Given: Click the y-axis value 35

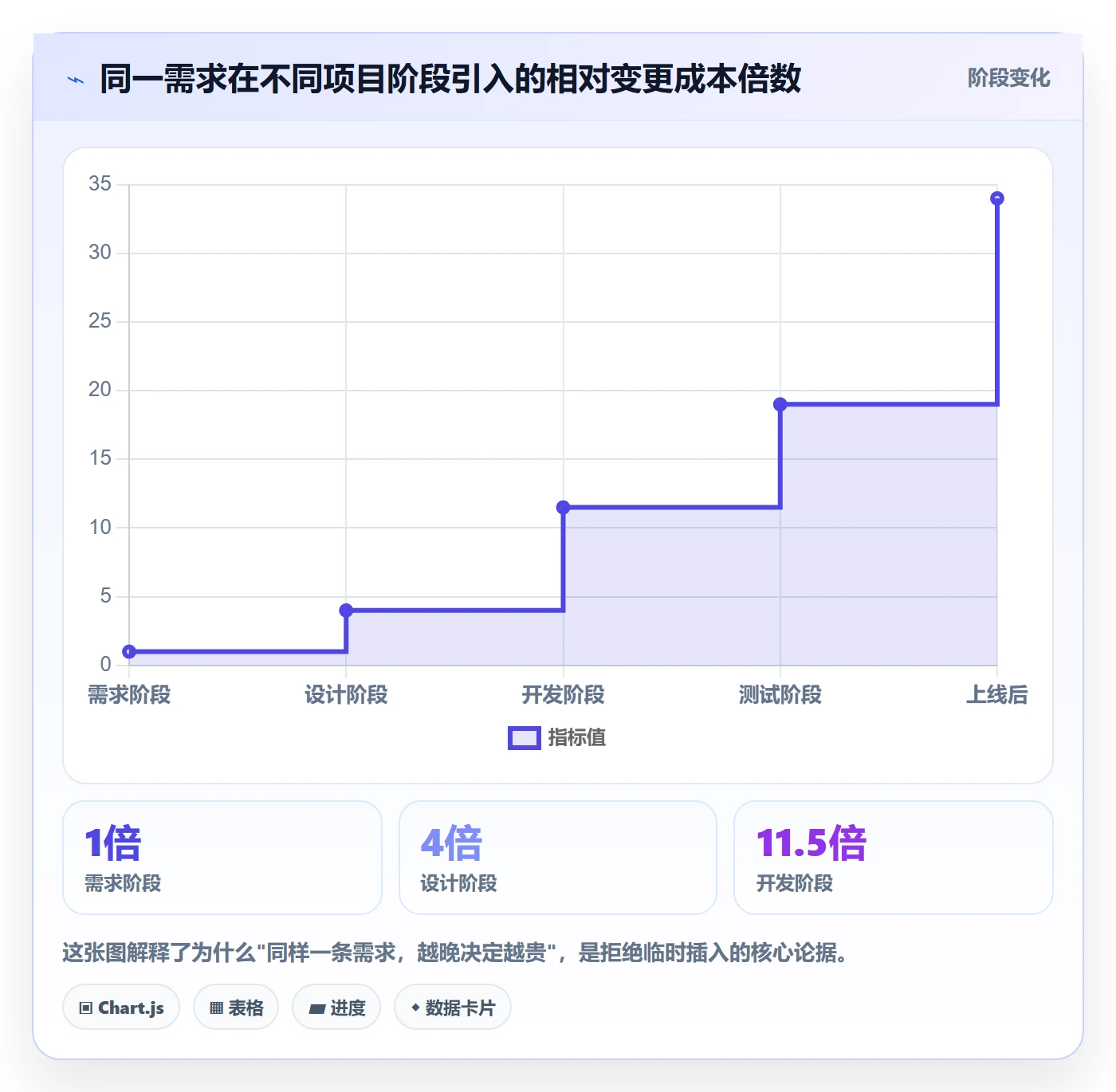Looking at the screenshot, I should (100, 184).
